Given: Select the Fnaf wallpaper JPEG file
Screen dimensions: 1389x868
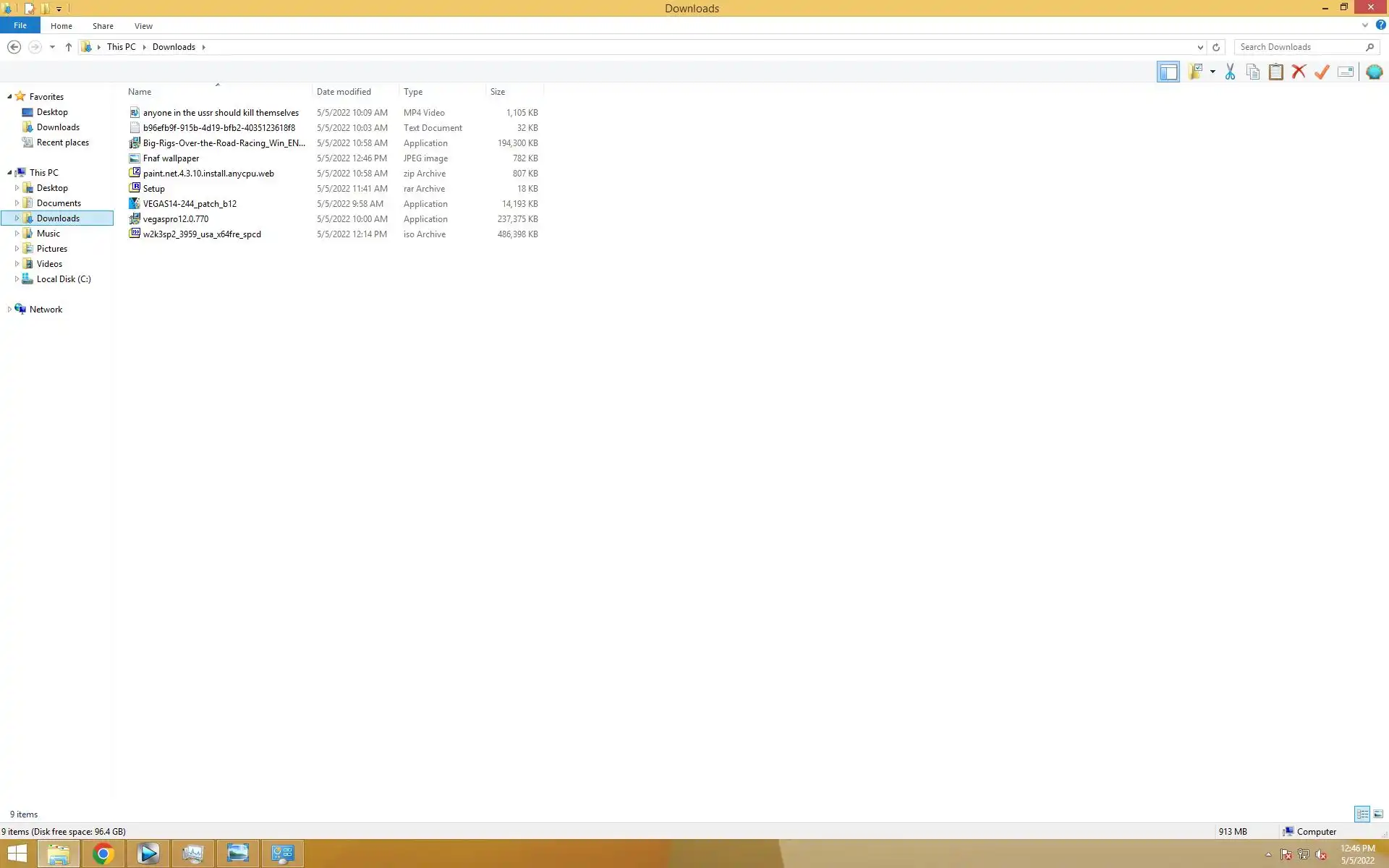Looking at the screenshot, I should 171,158.
